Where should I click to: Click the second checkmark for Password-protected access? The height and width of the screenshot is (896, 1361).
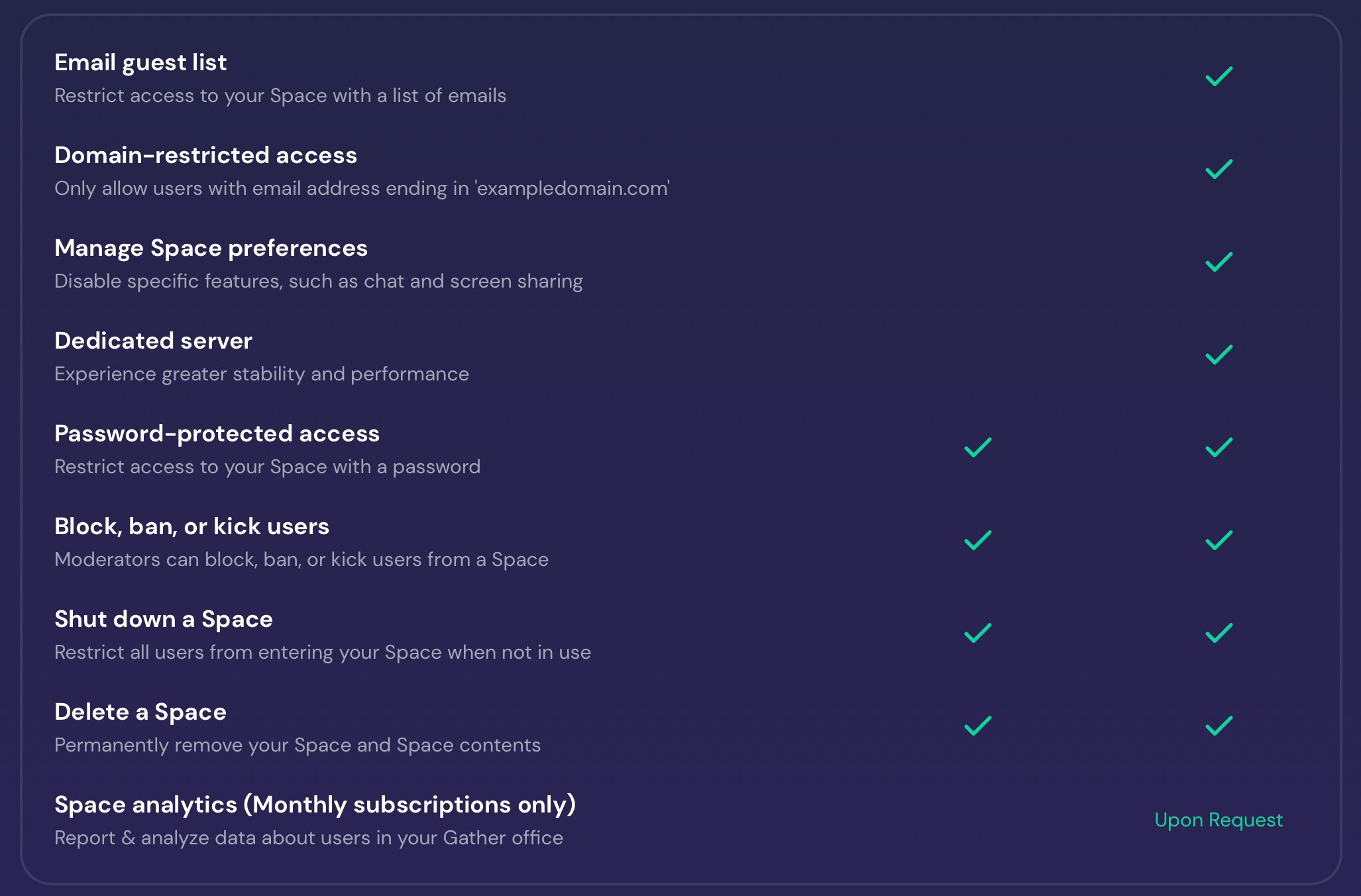(1219, 448)
